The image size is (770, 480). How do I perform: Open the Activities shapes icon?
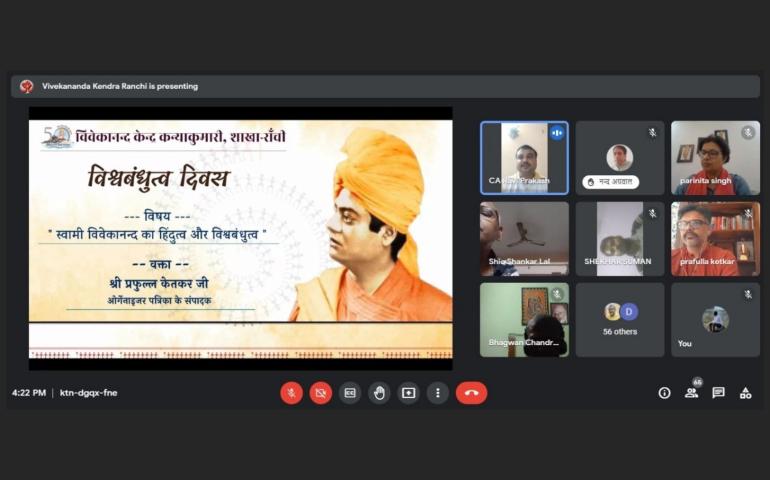(745, 393)
